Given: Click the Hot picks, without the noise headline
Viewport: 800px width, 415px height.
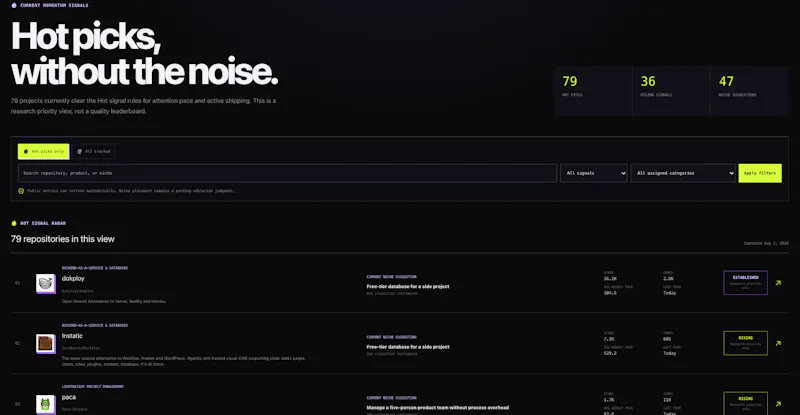Looking at the screenshot, I should [144, 54].
